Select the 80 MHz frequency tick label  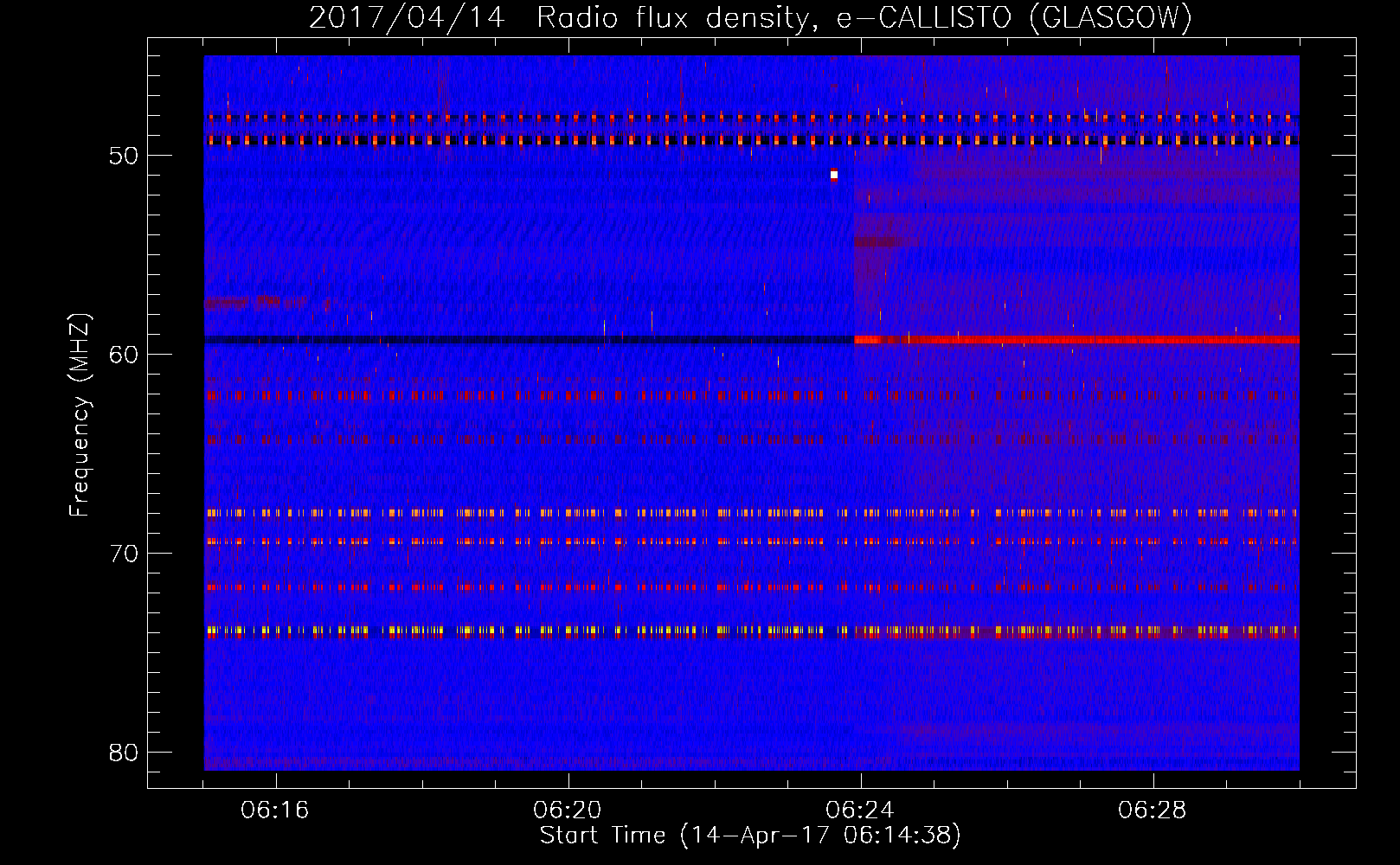click(x=124, y=752)
